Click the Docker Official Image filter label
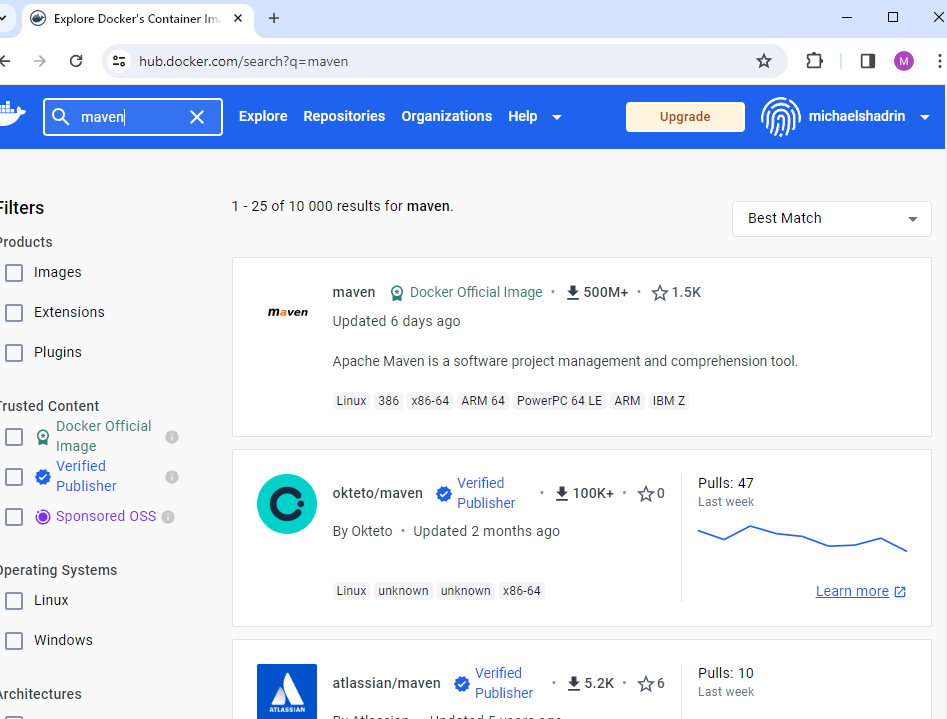Image resolution: width=947 pixels, height=719 pixels. pyautogui.click(x=103, y=436)
